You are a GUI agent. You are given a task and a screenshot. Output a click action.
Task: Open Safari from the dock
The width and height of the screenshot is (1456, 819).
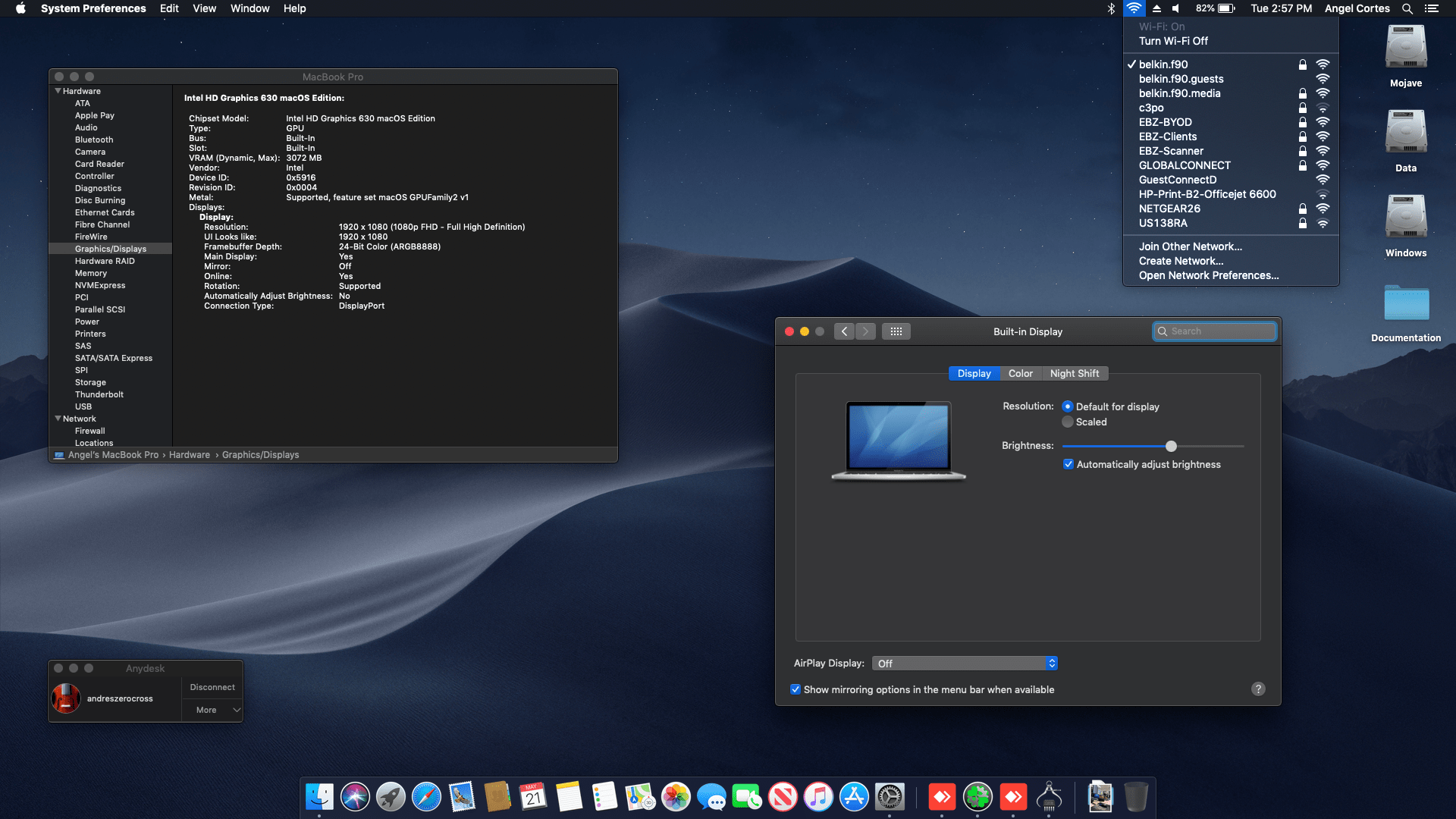(426, 797)
